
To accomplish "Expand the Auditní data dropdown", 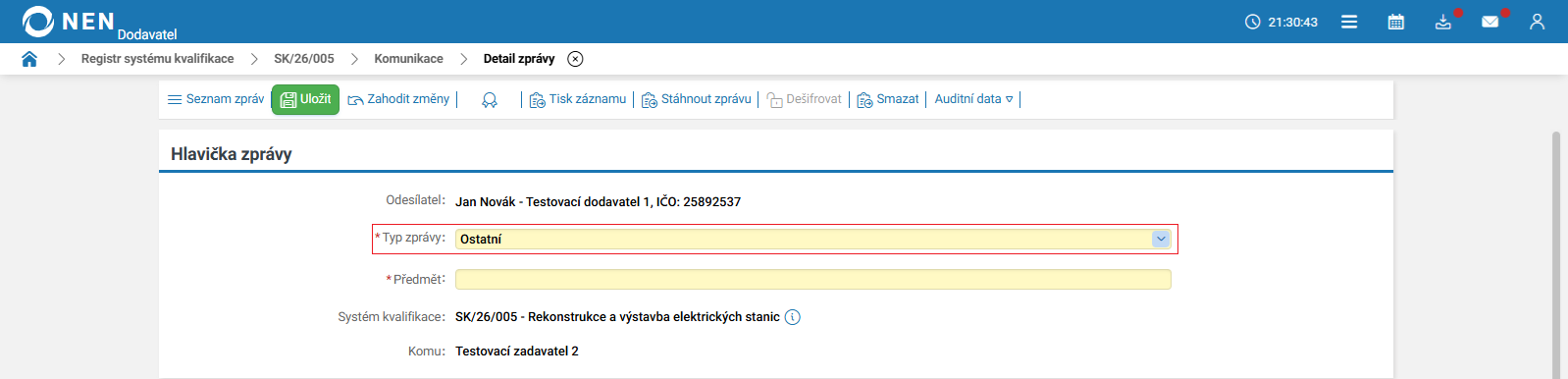I will click(x=973, y=99).
